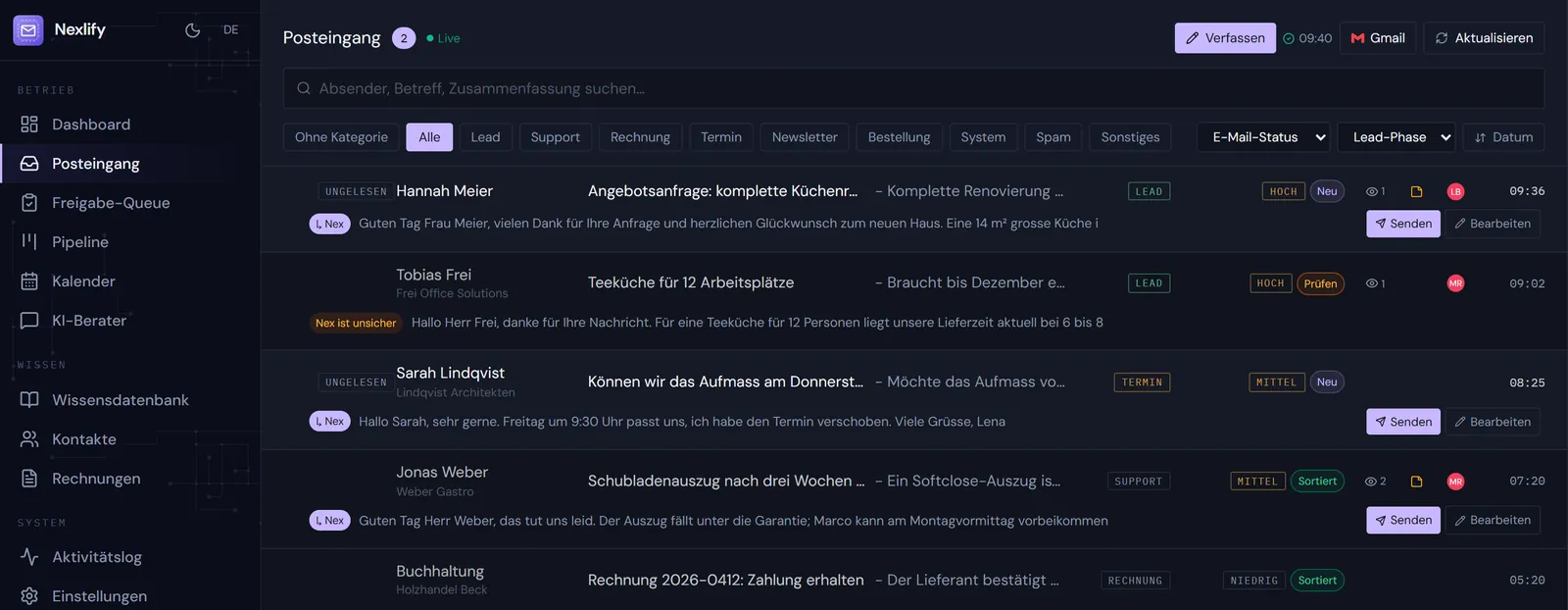Open the E-Mail-Status dropdown
Viewport: 1568px width, 610px height.
[1263, 137]
